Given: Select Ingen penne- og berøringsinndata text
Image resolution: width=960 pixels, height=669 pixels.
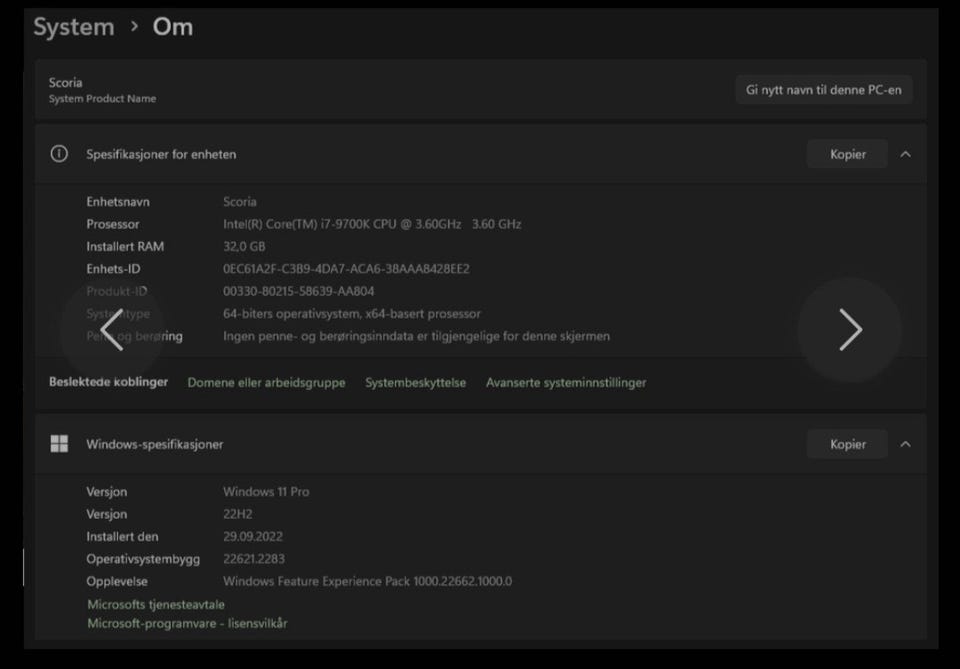Looking at the screenshot, I should (416, 336).
